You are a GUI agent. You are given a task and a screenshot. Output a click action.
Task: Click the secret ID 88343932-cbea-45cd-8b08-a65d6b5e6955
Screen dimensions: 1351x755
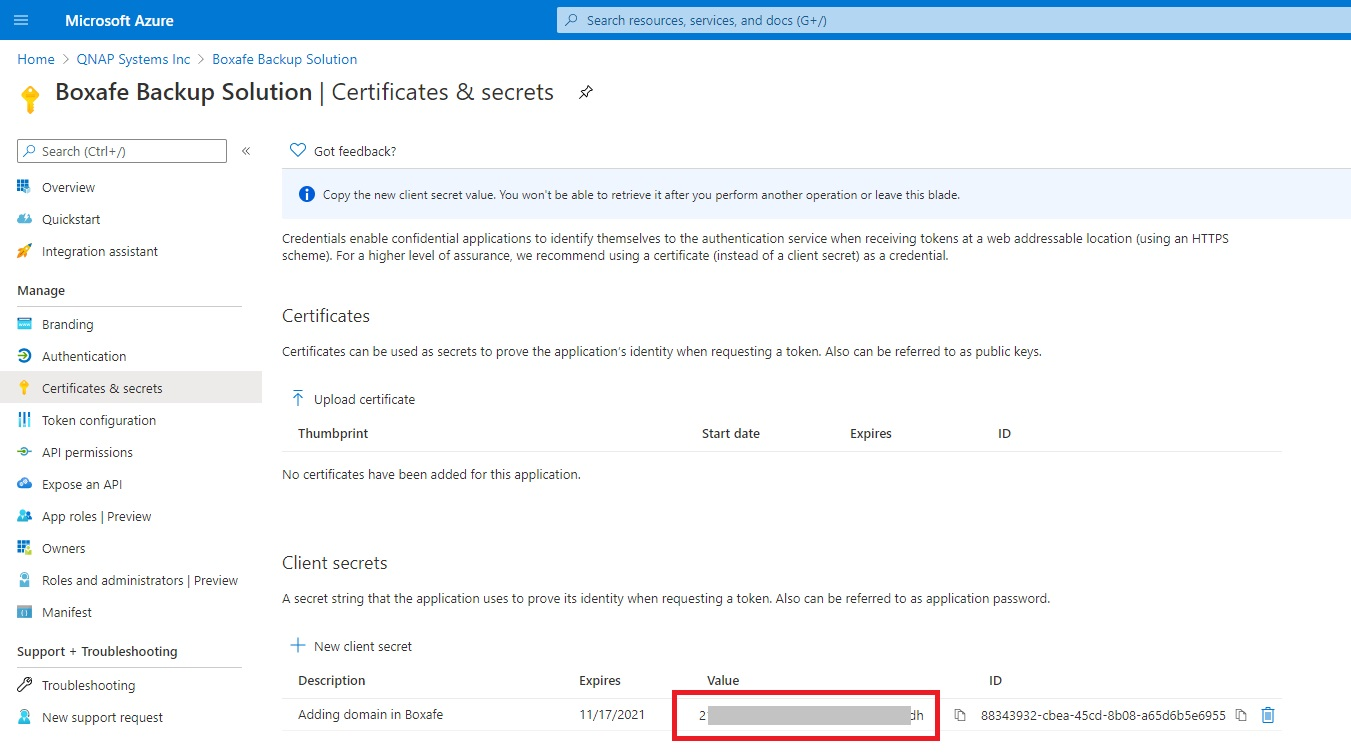[x=1103, y=715]
